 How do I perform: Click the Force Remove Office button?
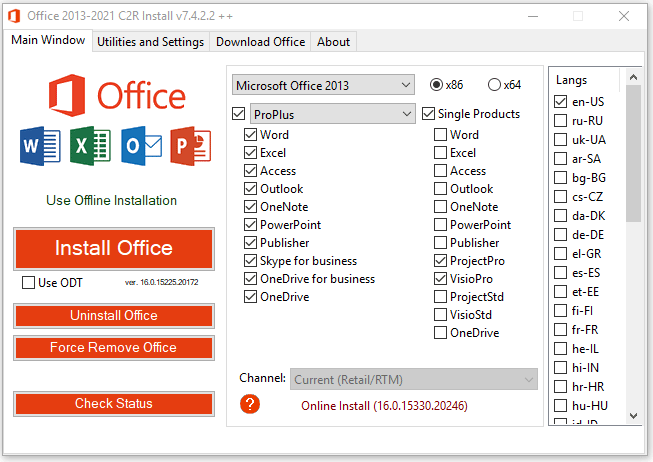[x=114, y=348]
